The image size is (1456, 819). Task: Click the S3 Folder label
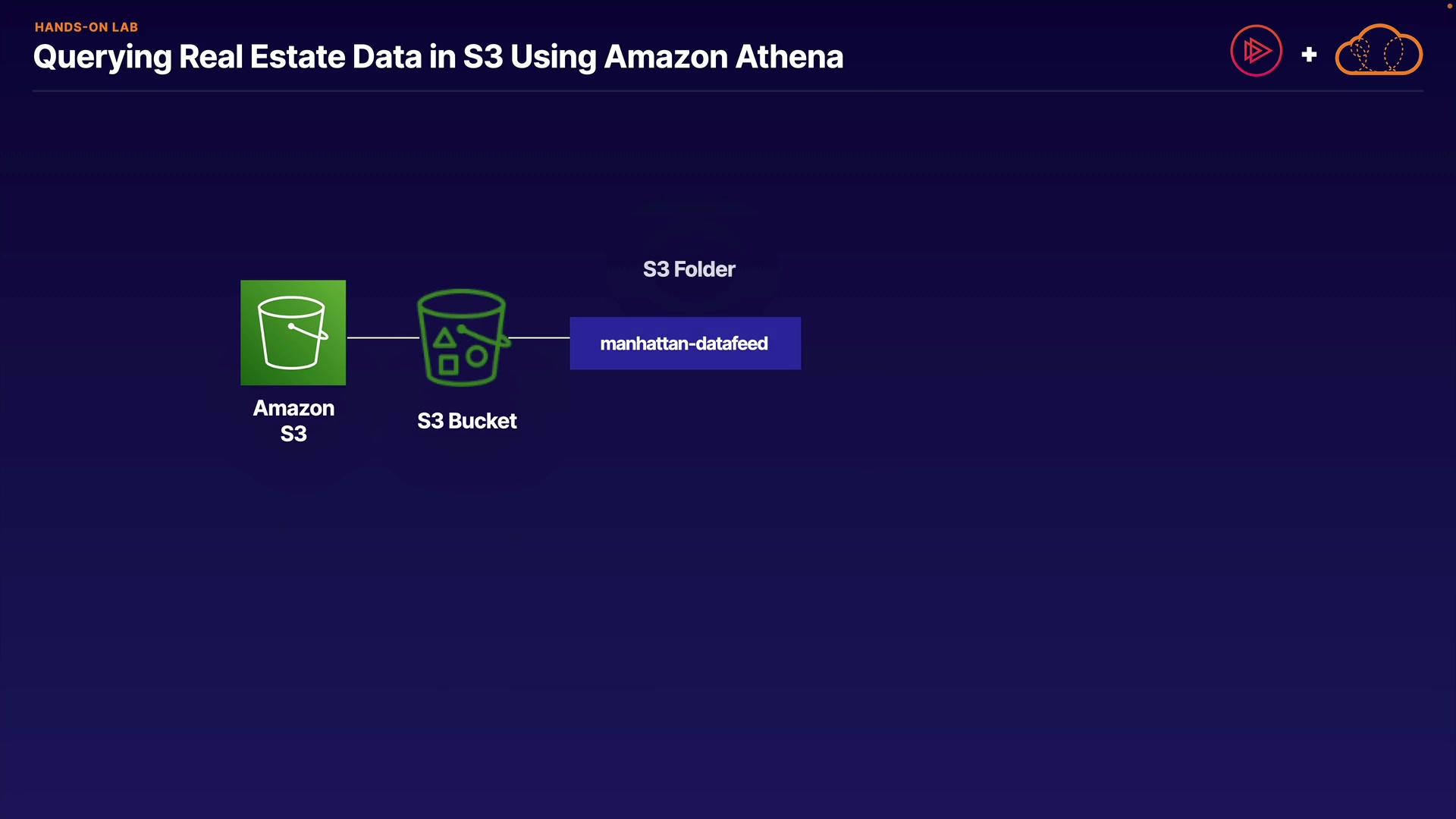pyautogui.click(x=689, y=269)
